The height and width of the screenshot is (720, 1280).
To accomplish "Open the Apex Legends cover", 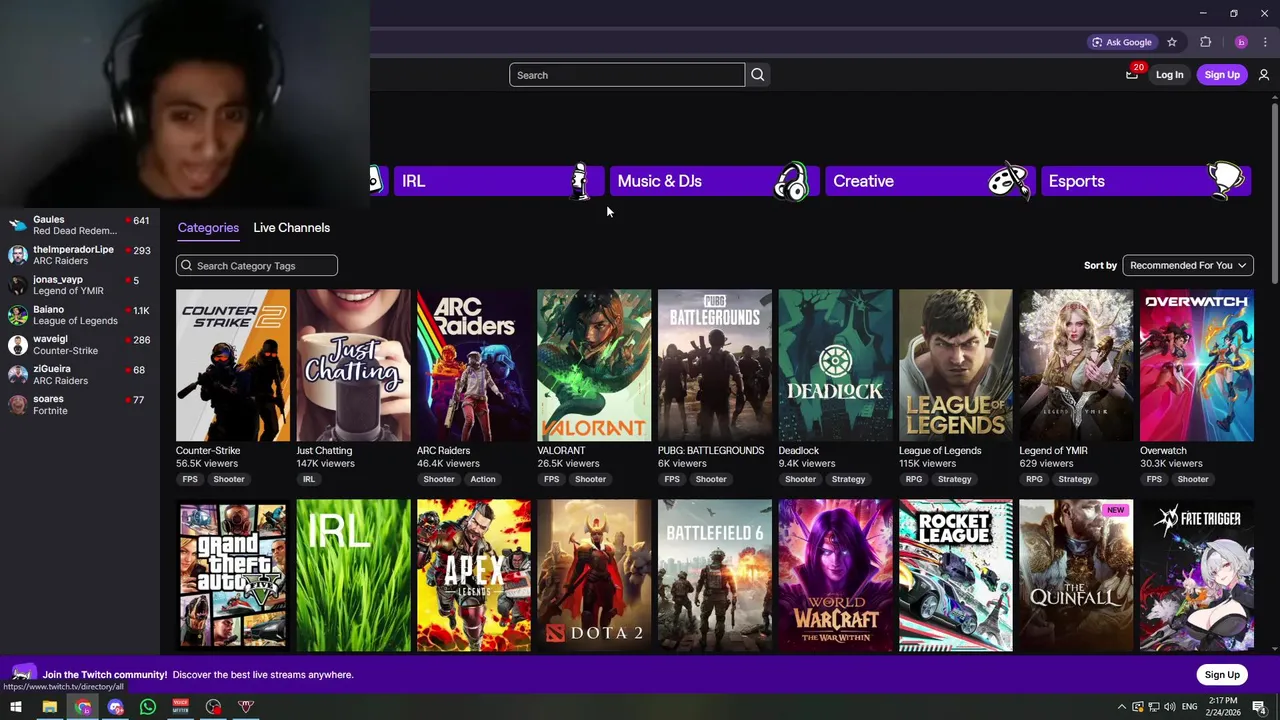I will point(474,576).
